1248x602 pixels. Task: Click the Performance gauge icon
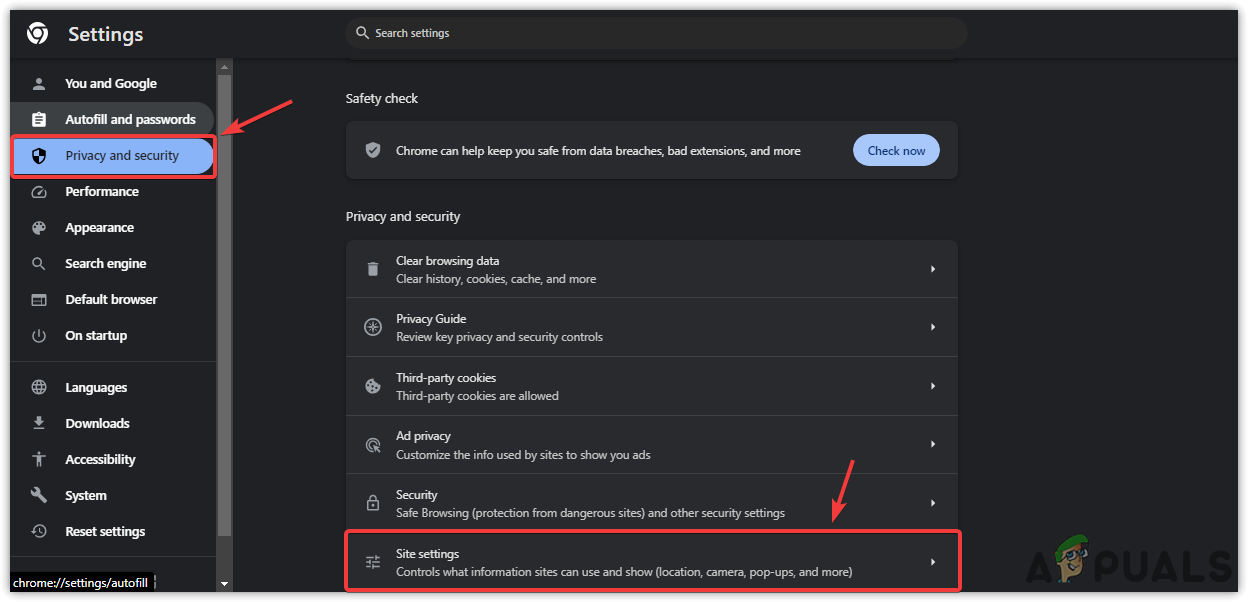coord(39,192)
